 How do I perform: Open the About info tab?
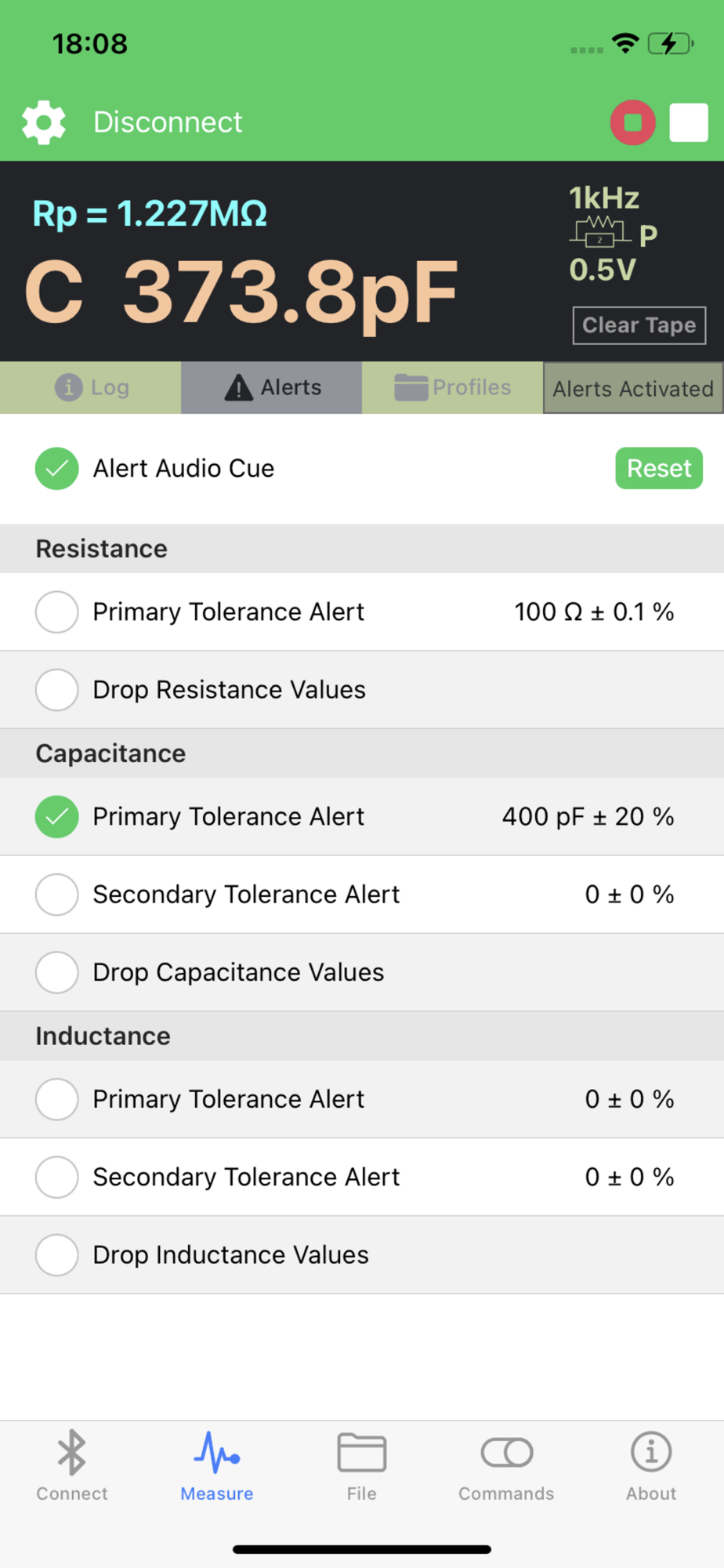pos(650,1465)
